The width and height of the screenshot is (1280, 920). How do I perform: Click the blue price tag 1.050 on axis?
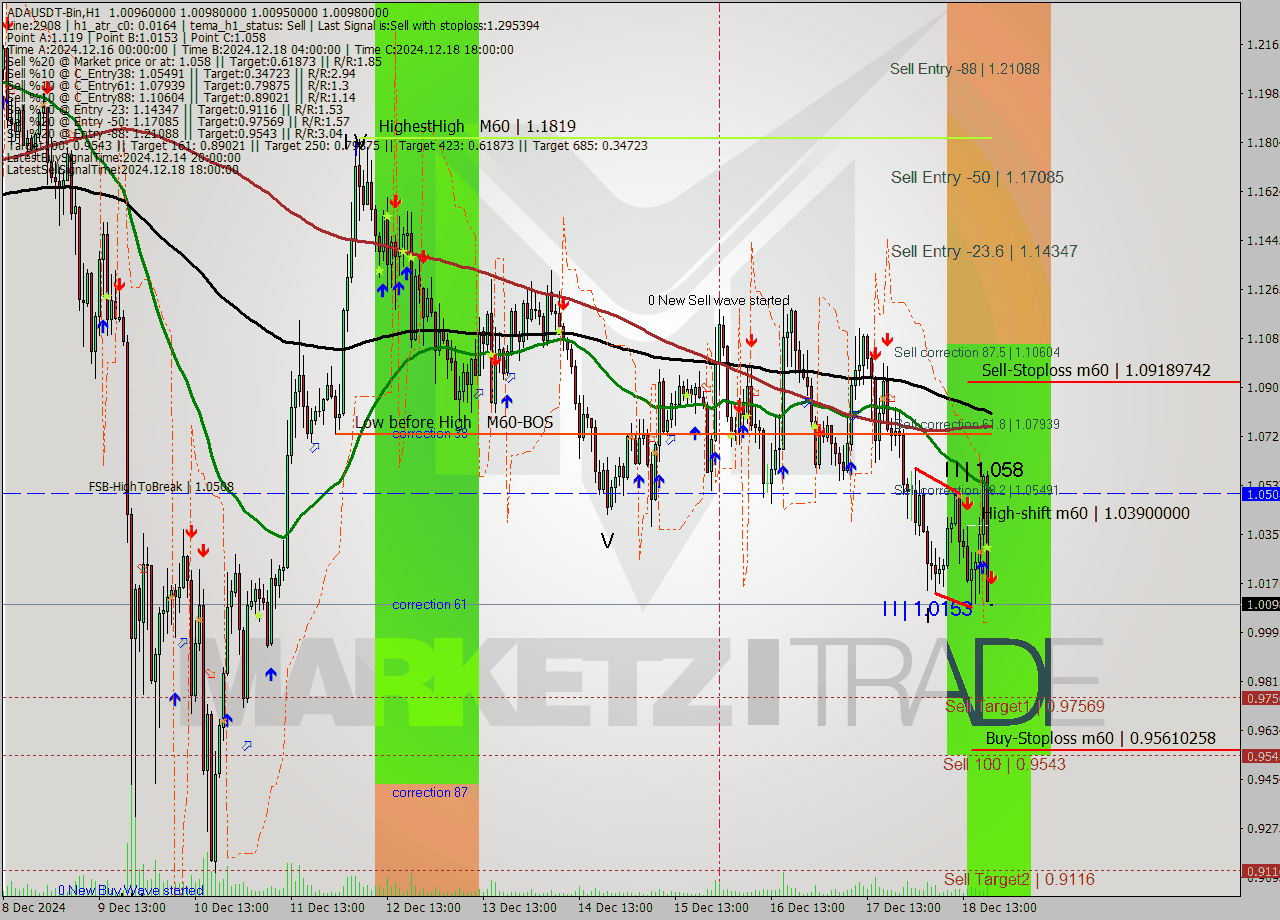coord(1260,494)
